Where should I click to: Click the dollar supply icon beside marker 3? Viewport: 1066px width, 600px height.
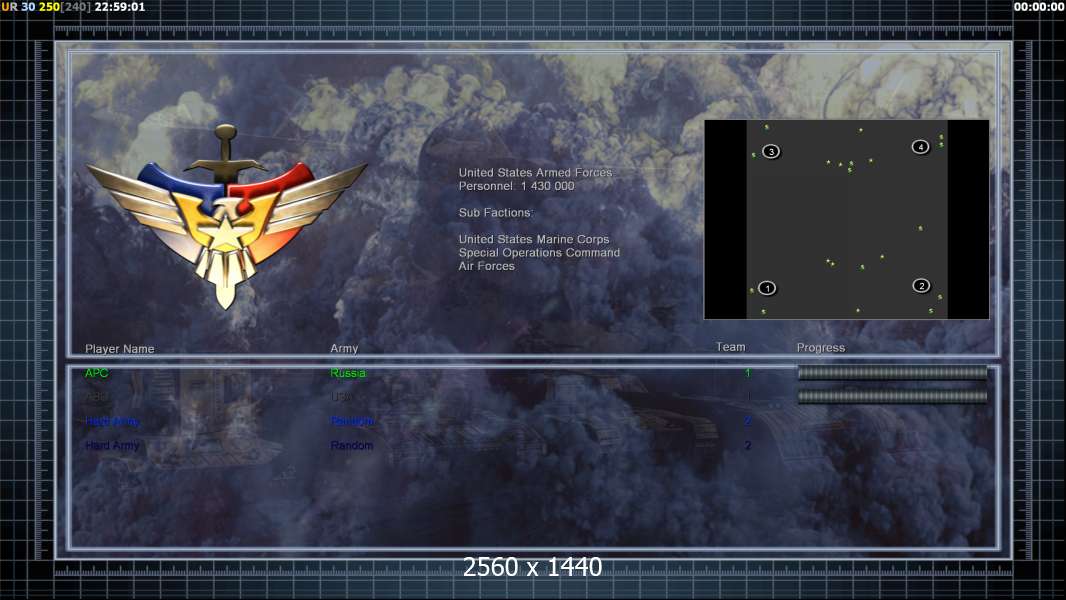pyautogui.click(x=753, y=155)
